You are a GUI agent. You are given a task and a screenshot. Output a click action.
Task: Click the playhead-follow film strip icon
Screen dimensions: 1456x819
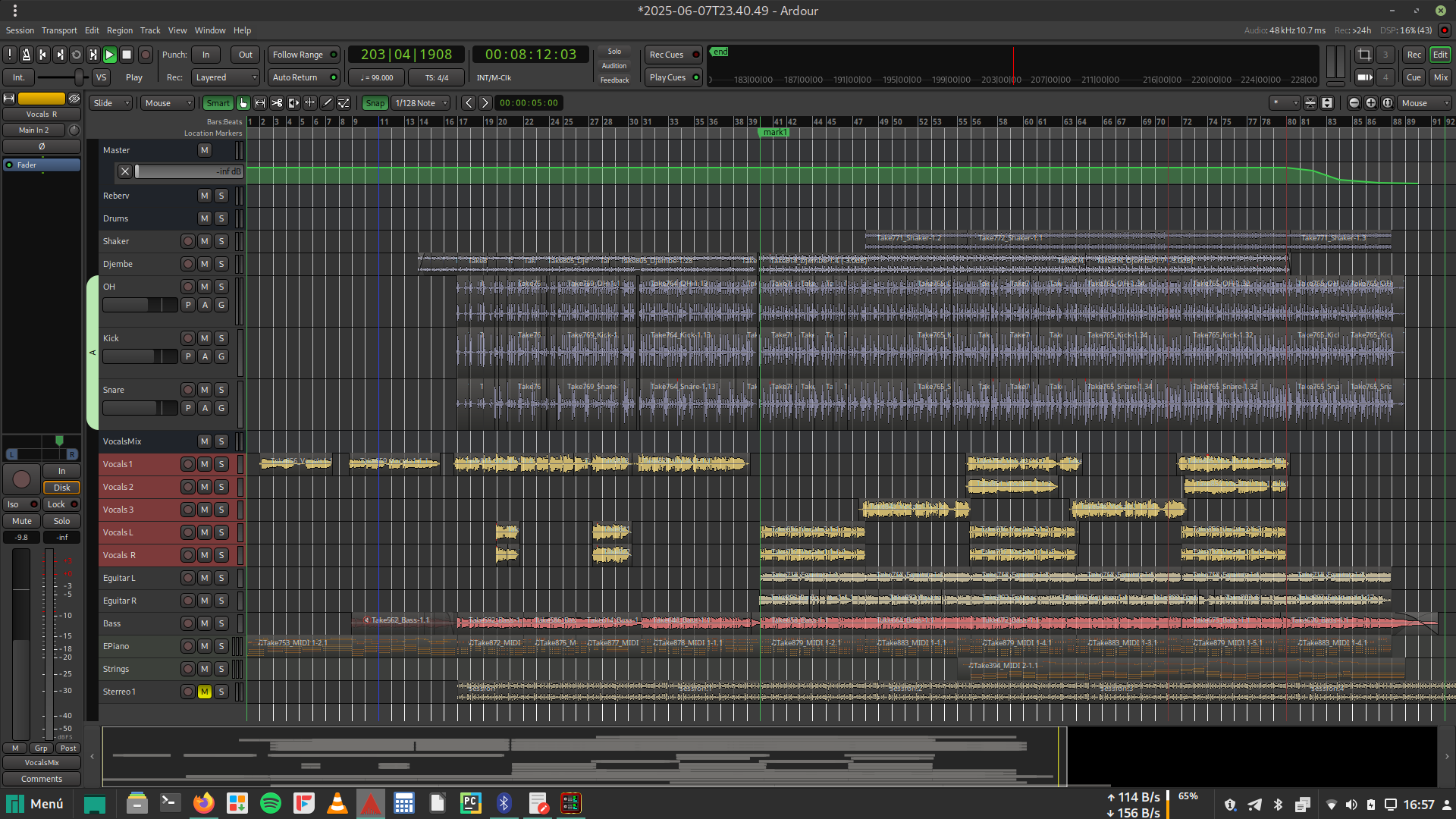coord(1364,77)
